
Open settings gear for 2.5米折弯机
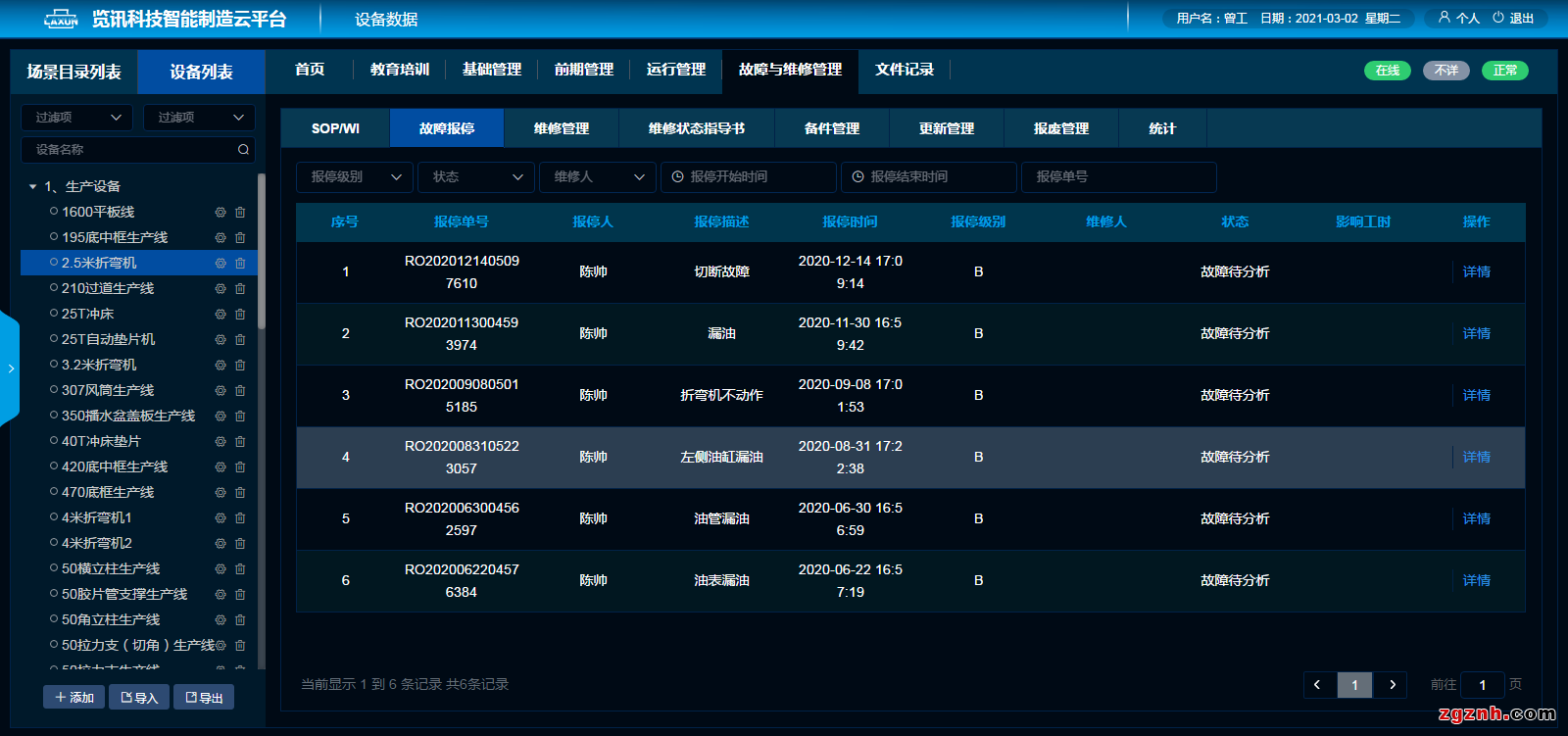220,263
